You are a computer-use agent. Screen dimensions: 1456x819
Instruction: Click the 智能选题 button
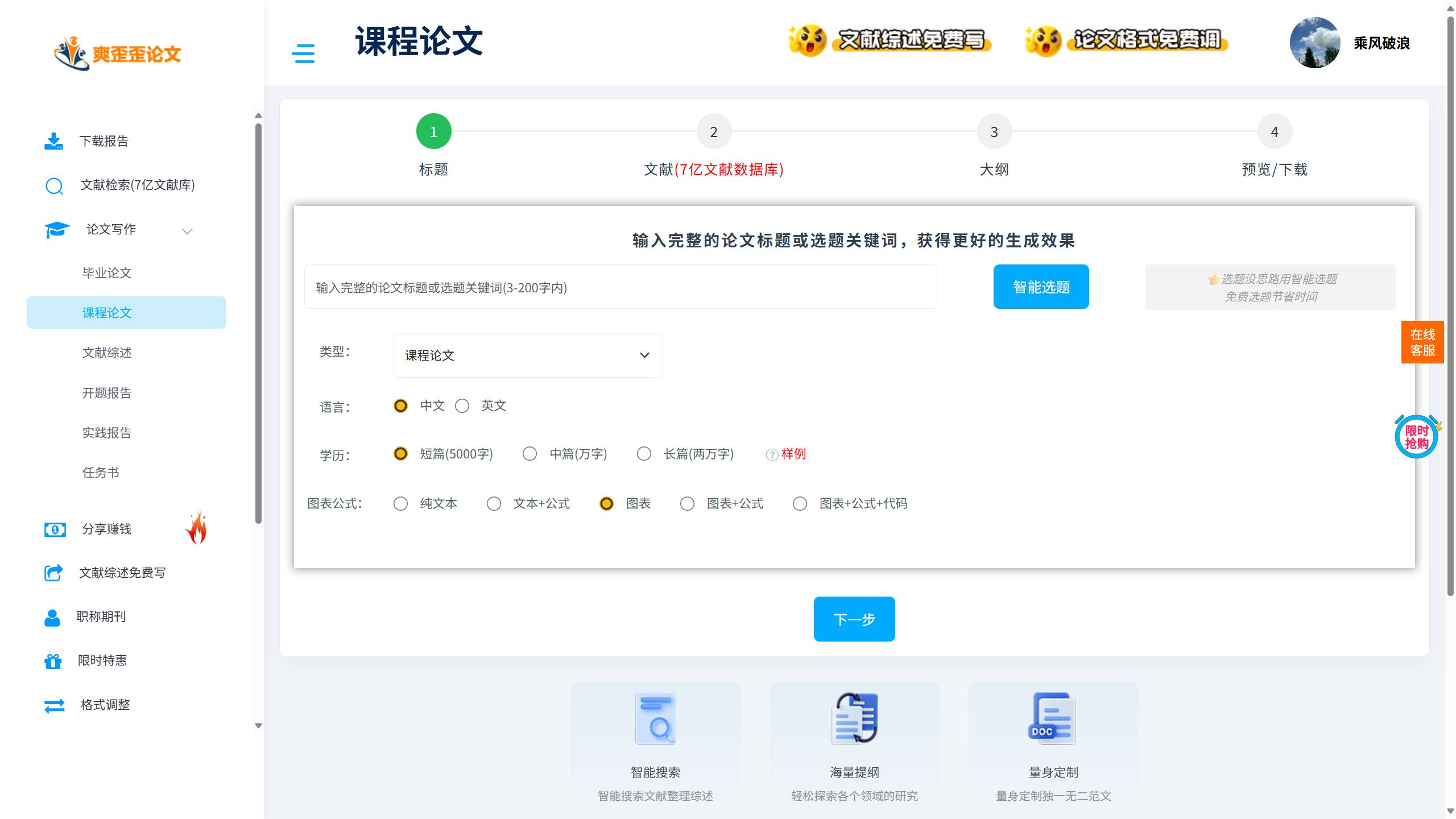pyautogui.click(x=1041, y=287)
